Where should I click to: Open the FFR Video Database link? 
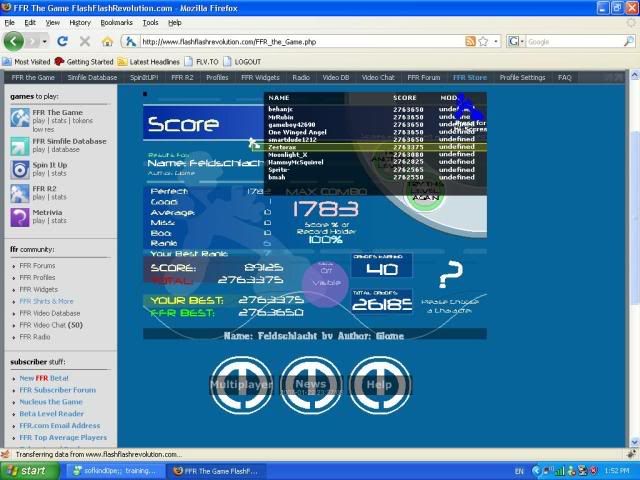[49, 313]
